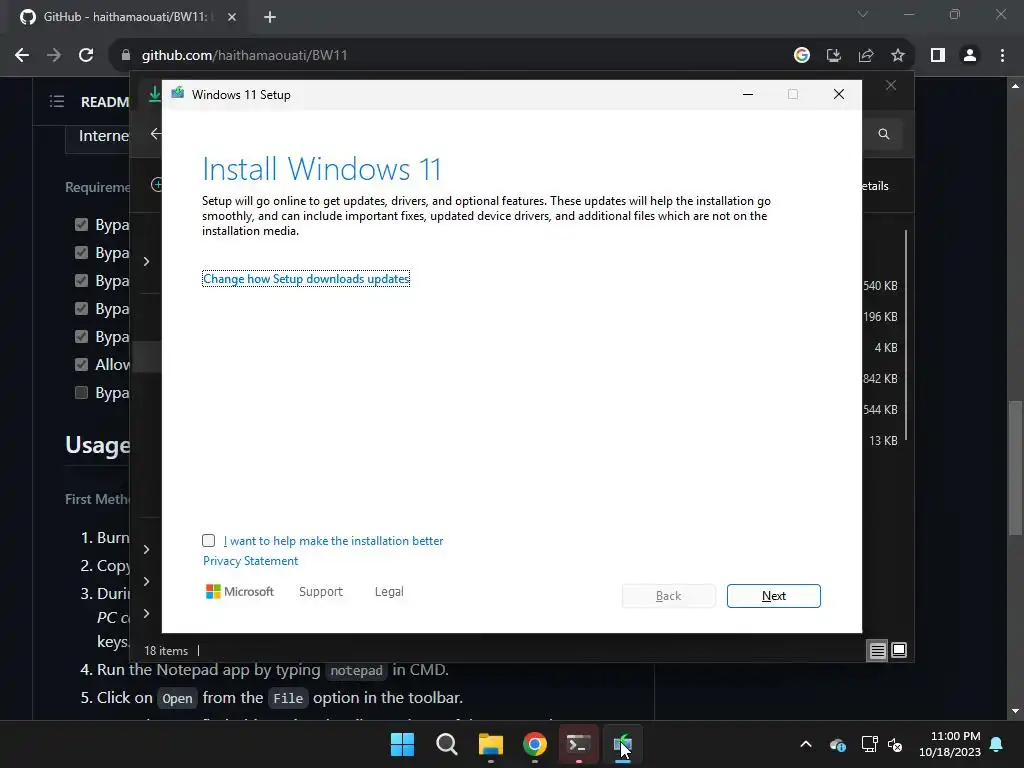Minimize the Windows 11 Setup window
The image size is (1024, 768).
click(748, 94)
